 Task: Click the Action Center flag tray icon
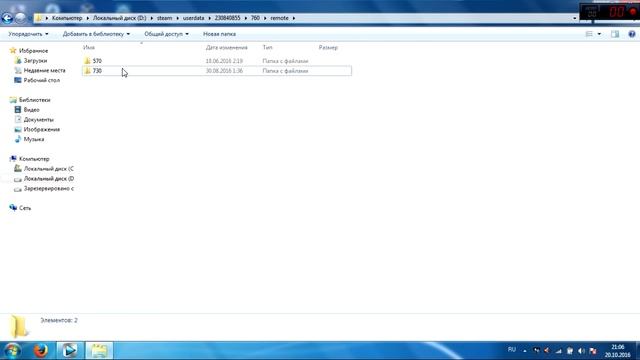pyautogui.click(x=593, y=351)
